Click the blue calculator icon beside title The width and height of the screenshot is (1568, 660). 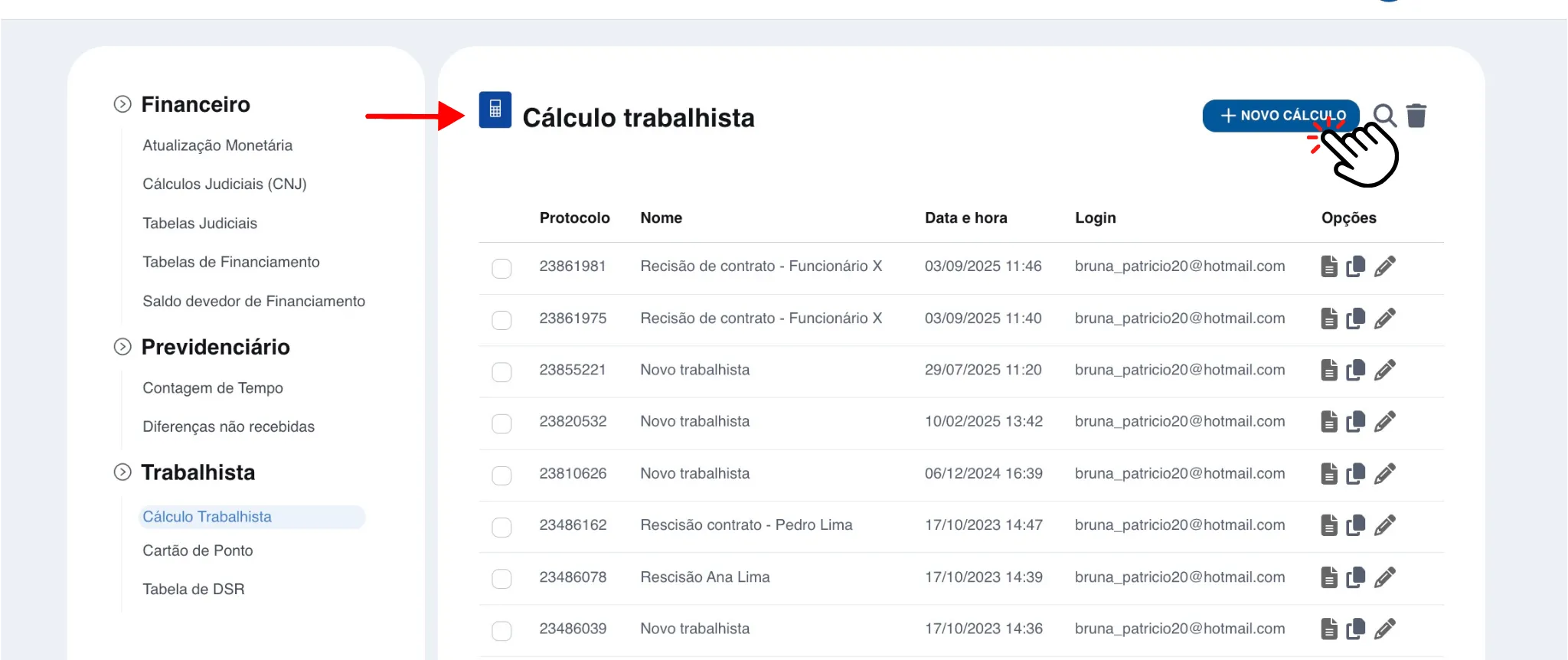point(495,109)
